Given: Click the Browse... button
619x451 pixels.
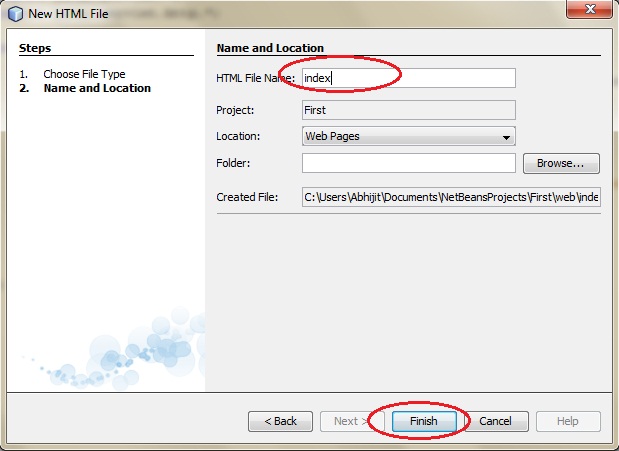Looking at the screenshot, I should click(x=561, y=163).
